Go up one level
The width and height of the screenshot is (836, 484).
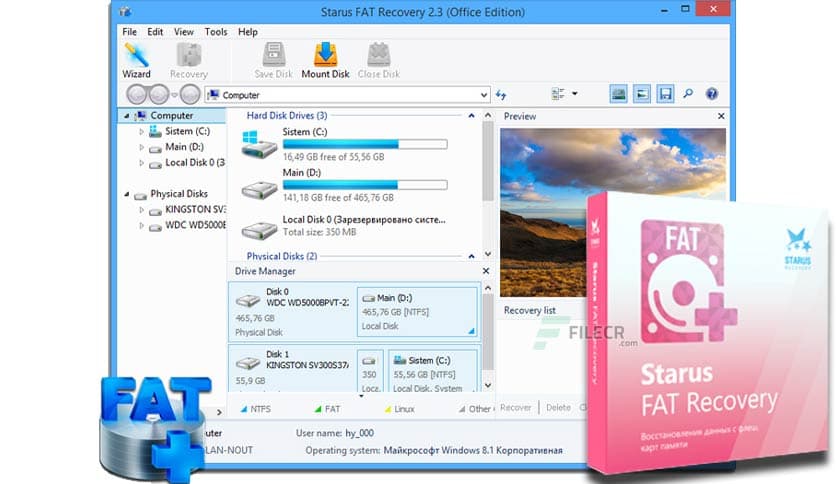[190, 94]
